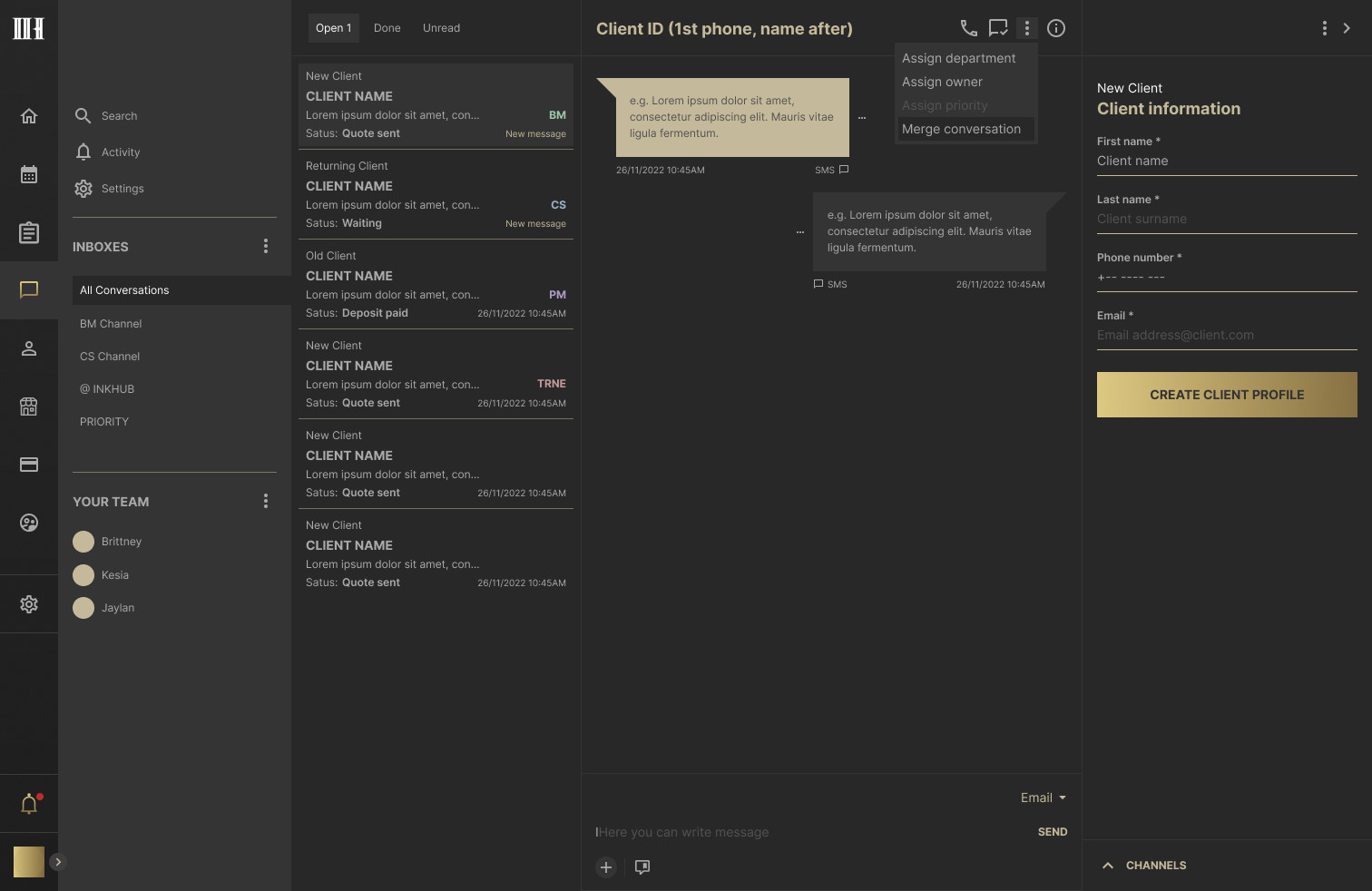This screenshot has height=891, width=1372.
Task: Open Activity in the sidebar
Action: [x=108, y=152]
